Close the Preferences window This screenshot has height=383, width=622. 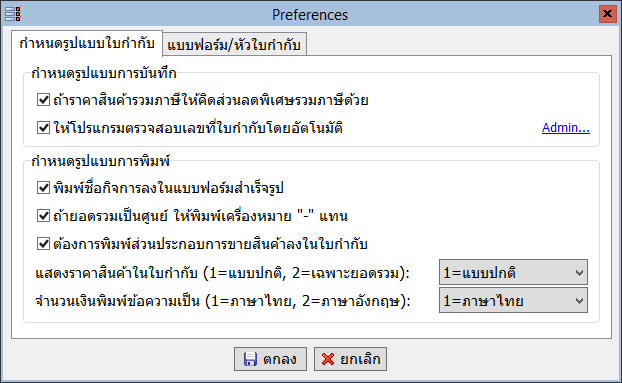pos(607,14)
